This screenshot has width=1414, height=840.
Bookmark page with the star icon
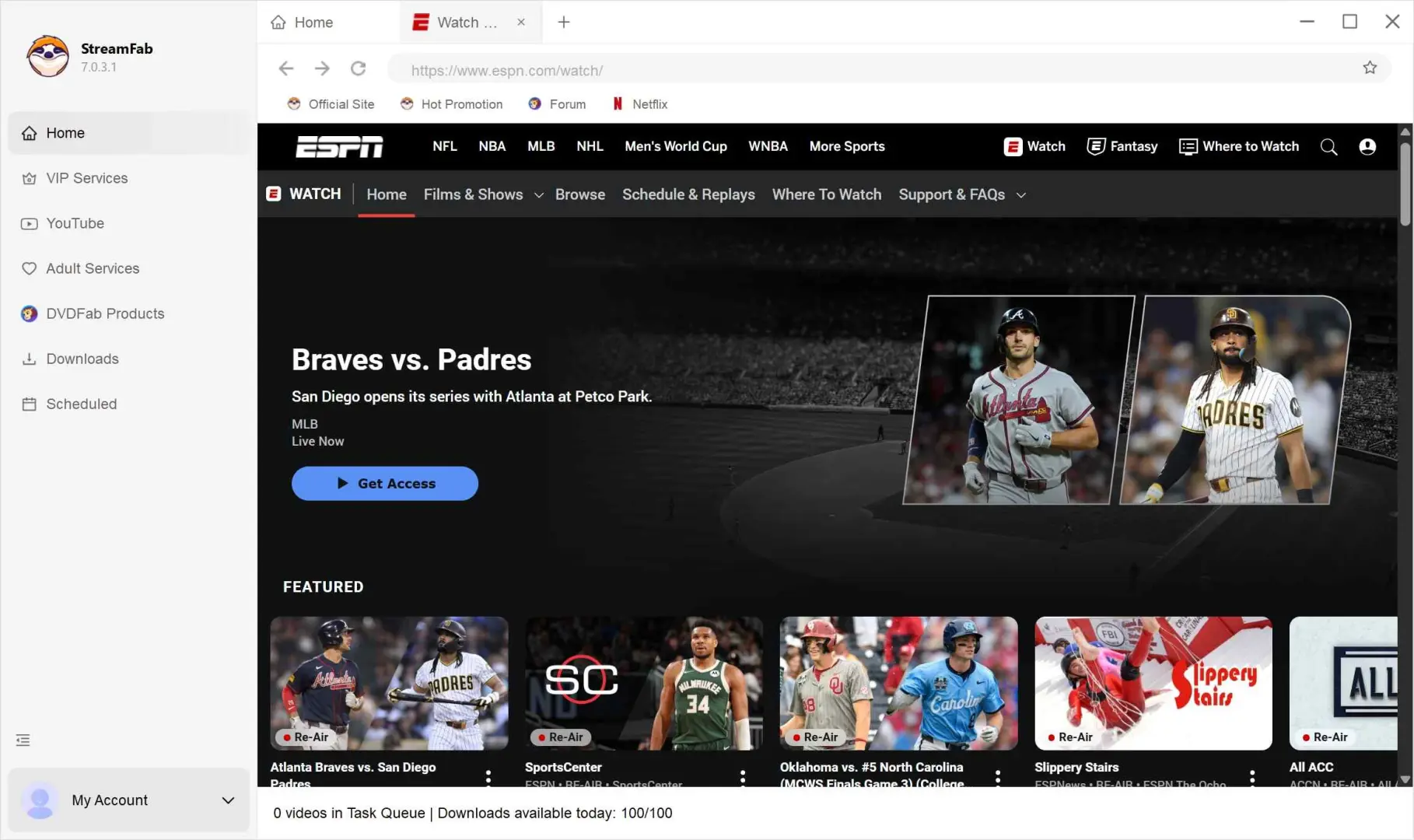coord(1370,68)
